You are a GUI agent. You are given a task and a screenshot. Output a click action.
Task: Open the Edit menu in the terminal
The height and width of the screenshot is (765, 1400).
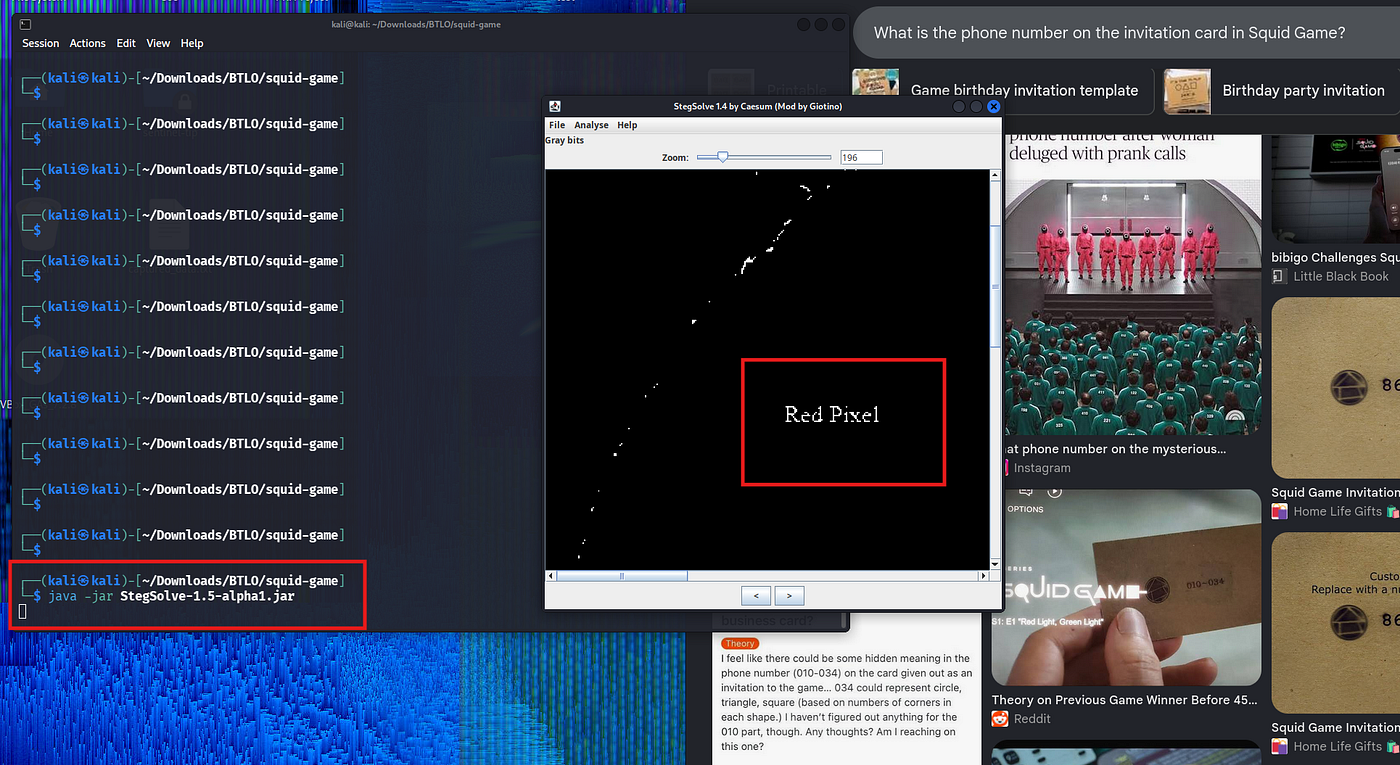coord(126,44)
